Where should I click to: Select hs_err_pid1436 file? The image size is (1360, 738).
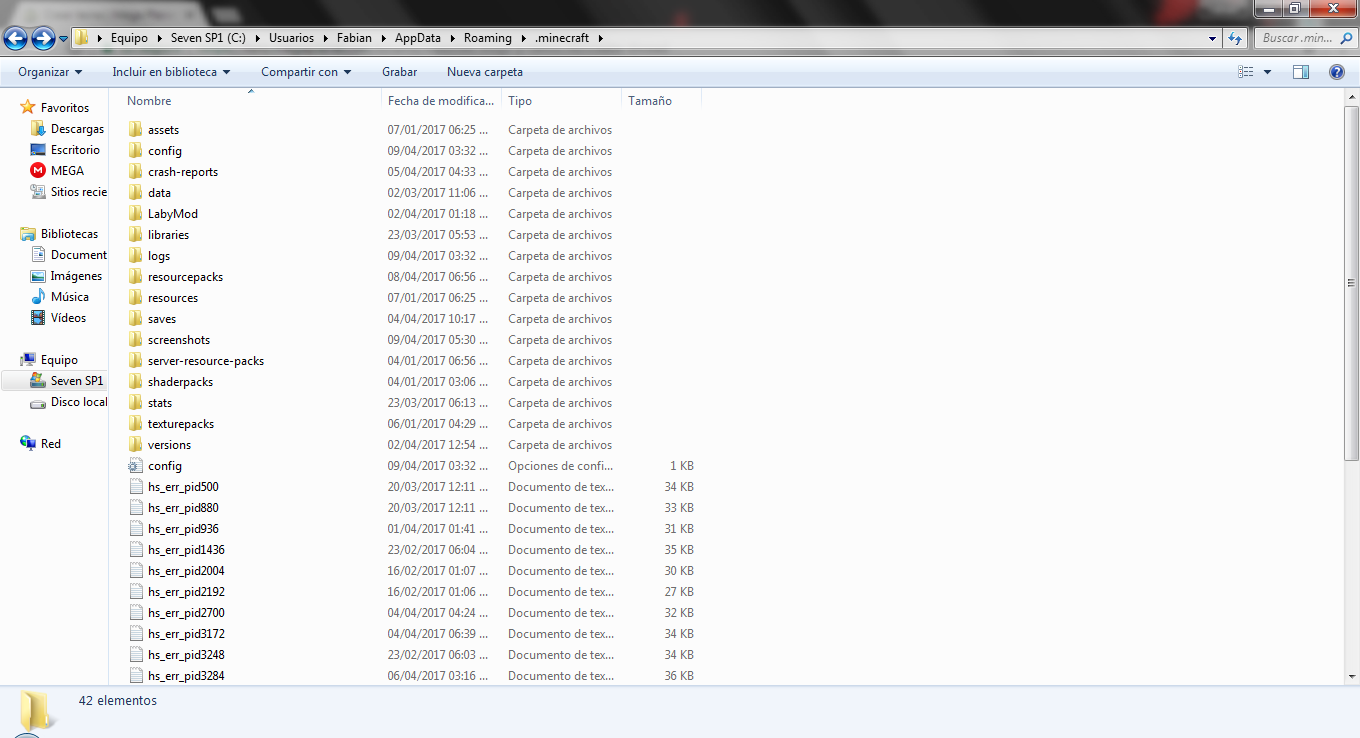(x=186, y=550)
